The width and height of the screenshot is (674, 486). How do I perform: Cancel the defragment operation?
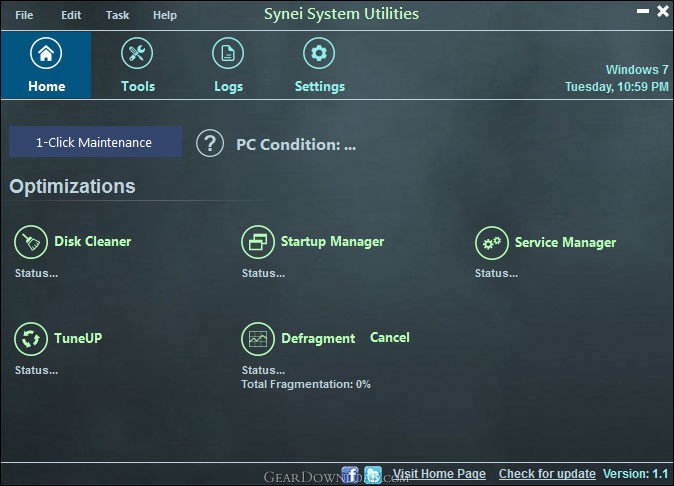390,338
